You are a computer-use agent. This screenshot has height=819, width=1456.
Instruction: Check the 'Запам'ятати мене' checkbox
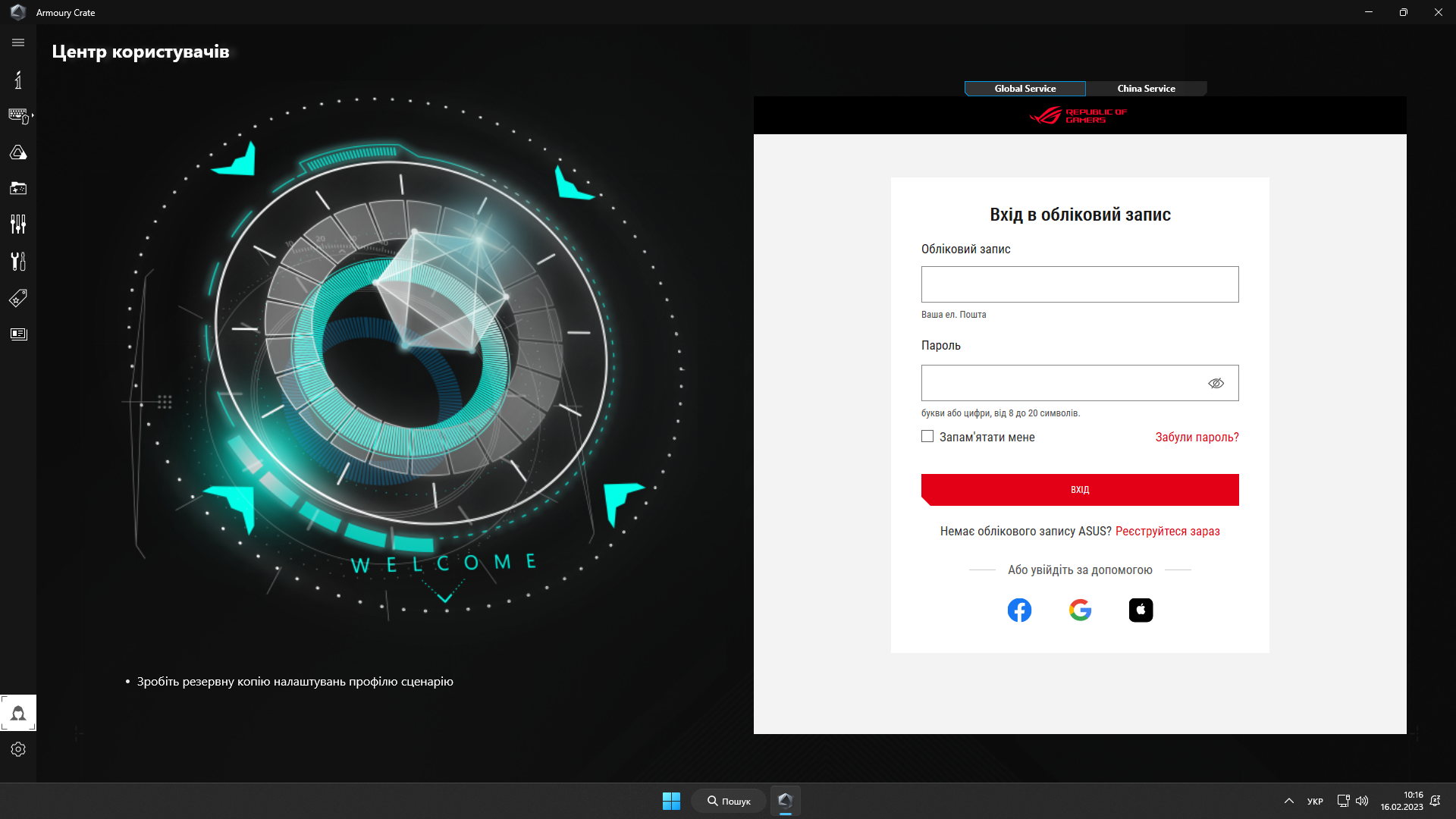pyautogui.click(x=927, y=436)
